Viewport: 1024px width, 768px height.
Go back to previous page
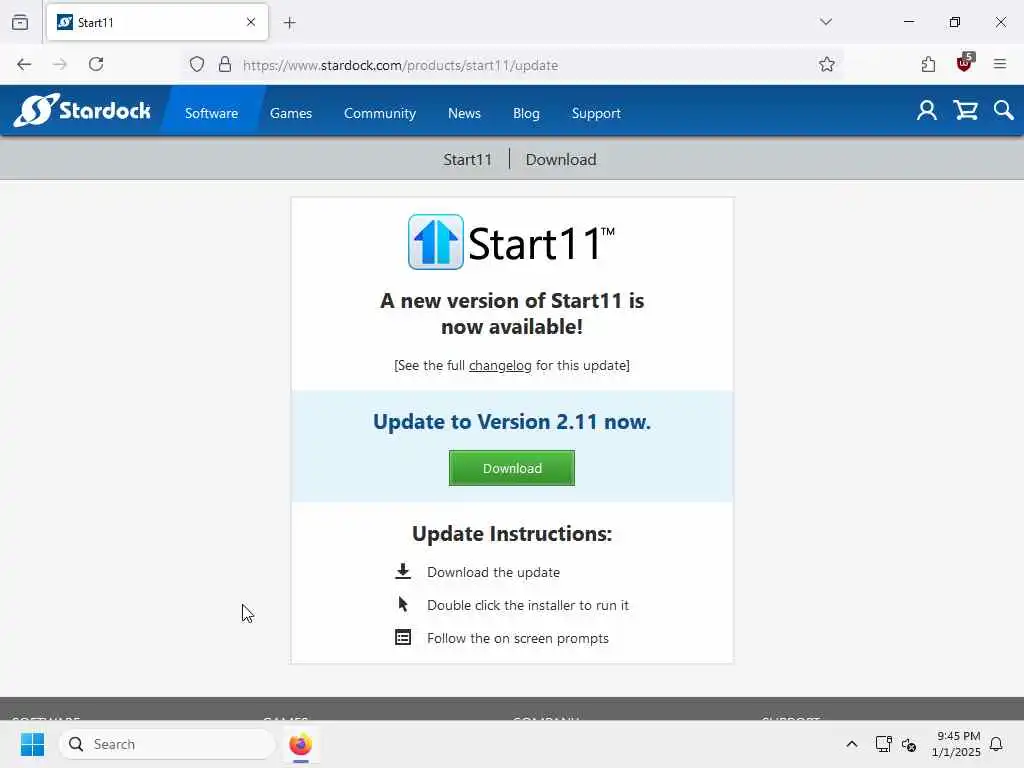pos(24,64)
